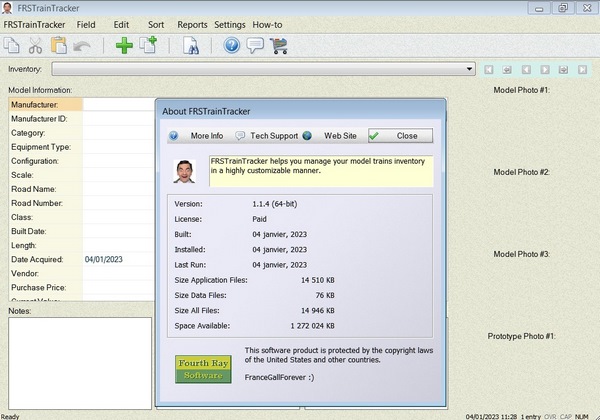Screen dimensions: 600x420
Task: Click the portrait image in About dialog
Action: point(184,171)
